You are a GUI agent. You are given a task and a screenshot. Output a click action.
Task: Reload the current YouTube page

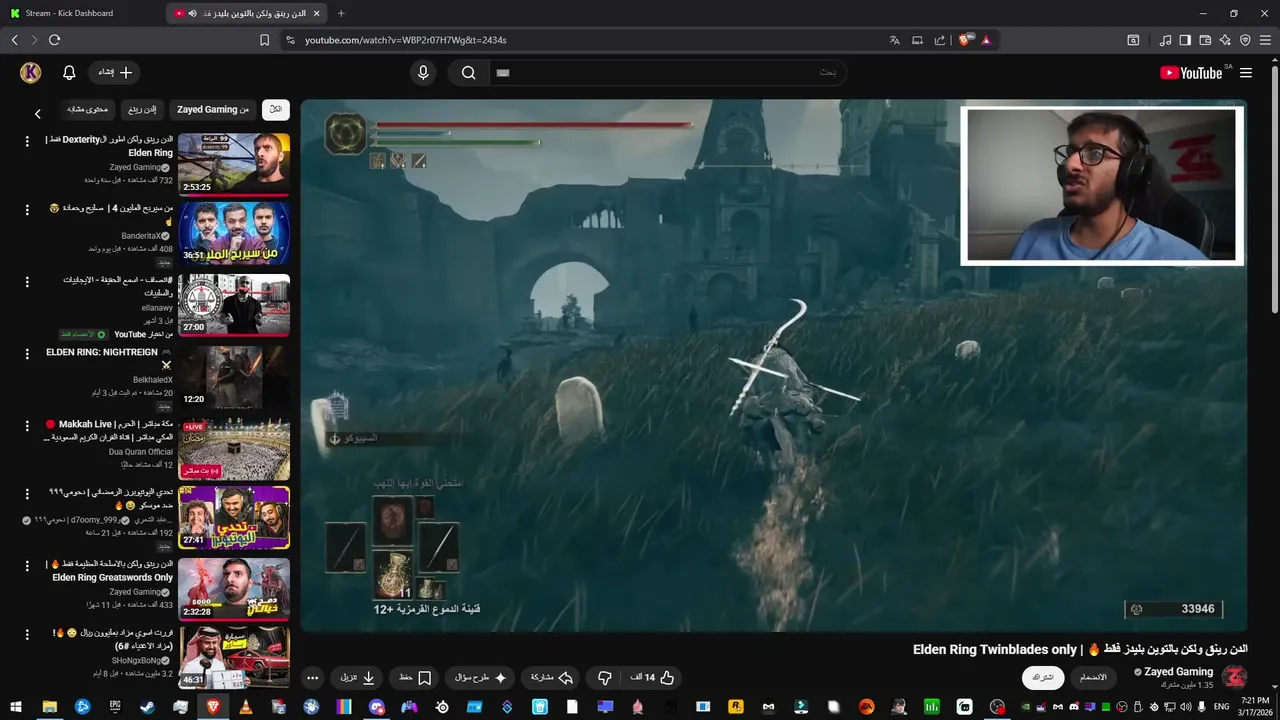tap(54, 40)
